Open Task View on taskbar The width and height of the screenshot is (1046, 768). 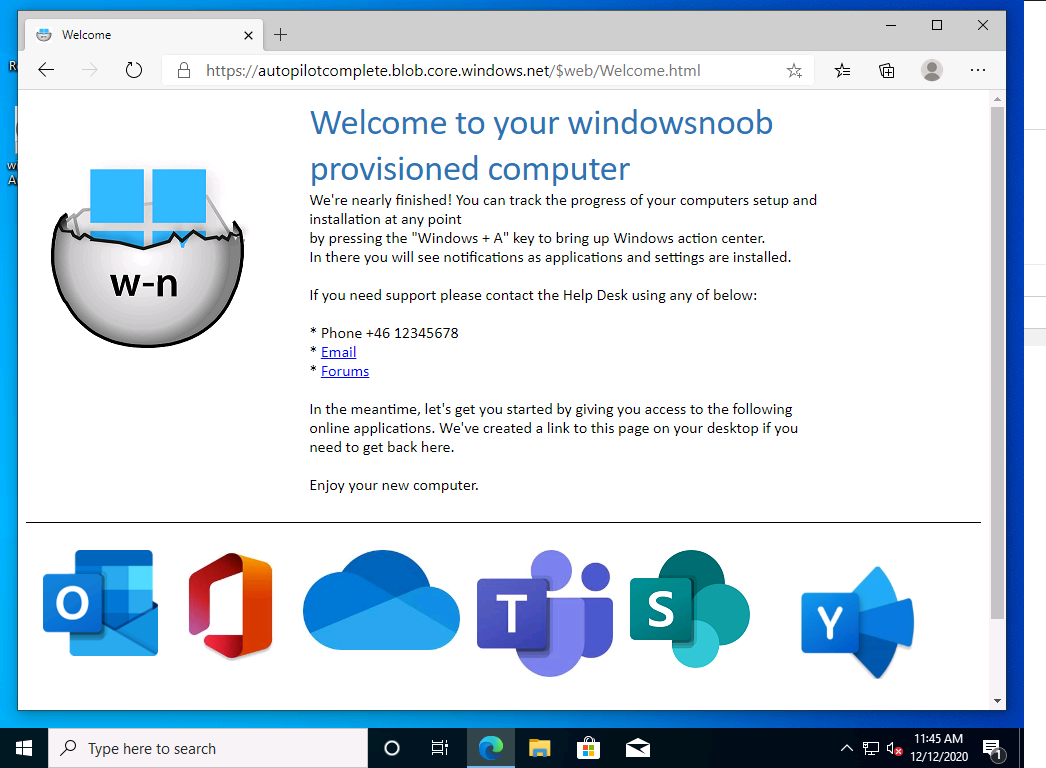tap(440, 749)
